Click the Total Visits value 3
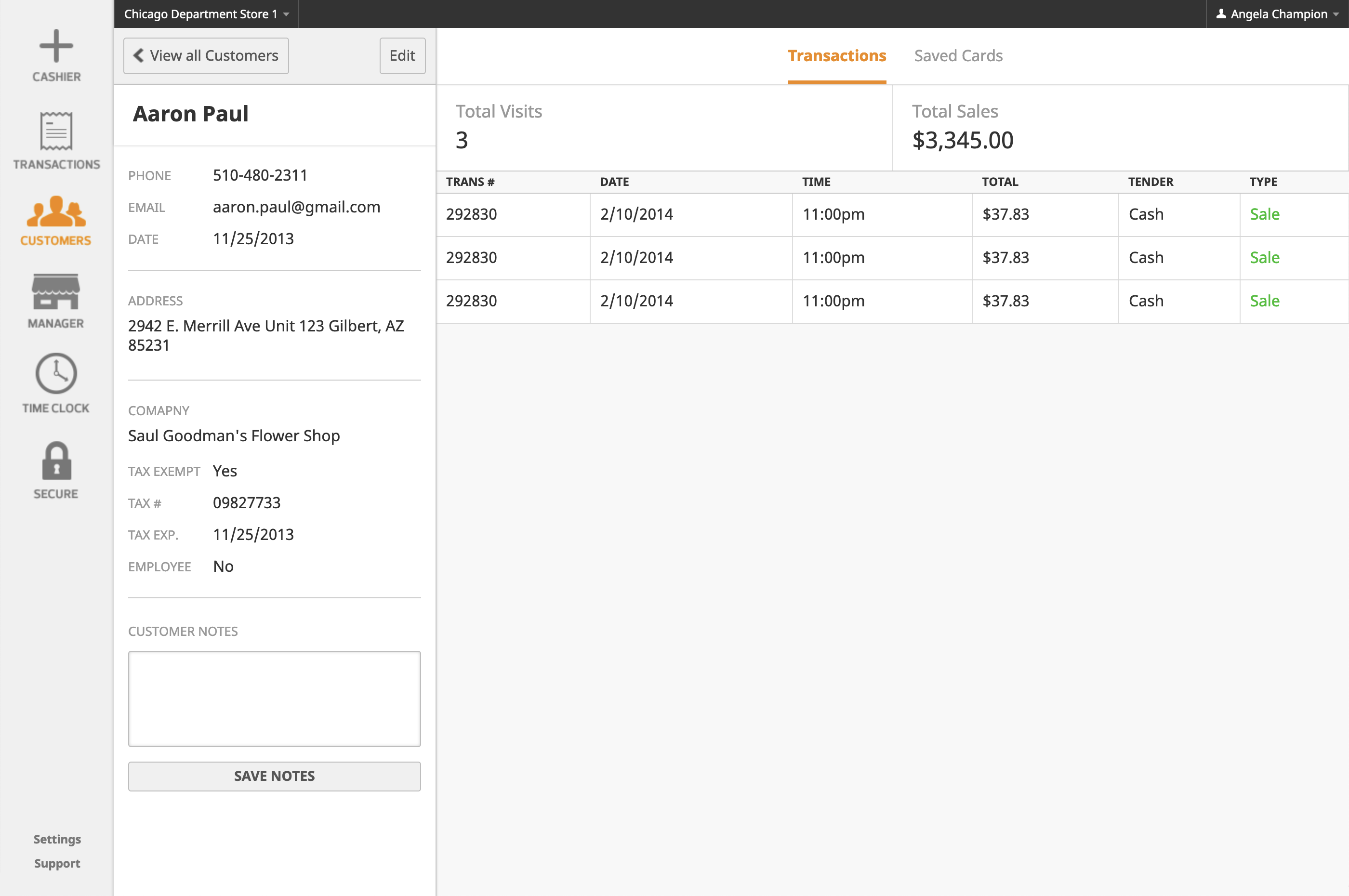The width and height of the screenshot is (1349, 896). point(462,141)
